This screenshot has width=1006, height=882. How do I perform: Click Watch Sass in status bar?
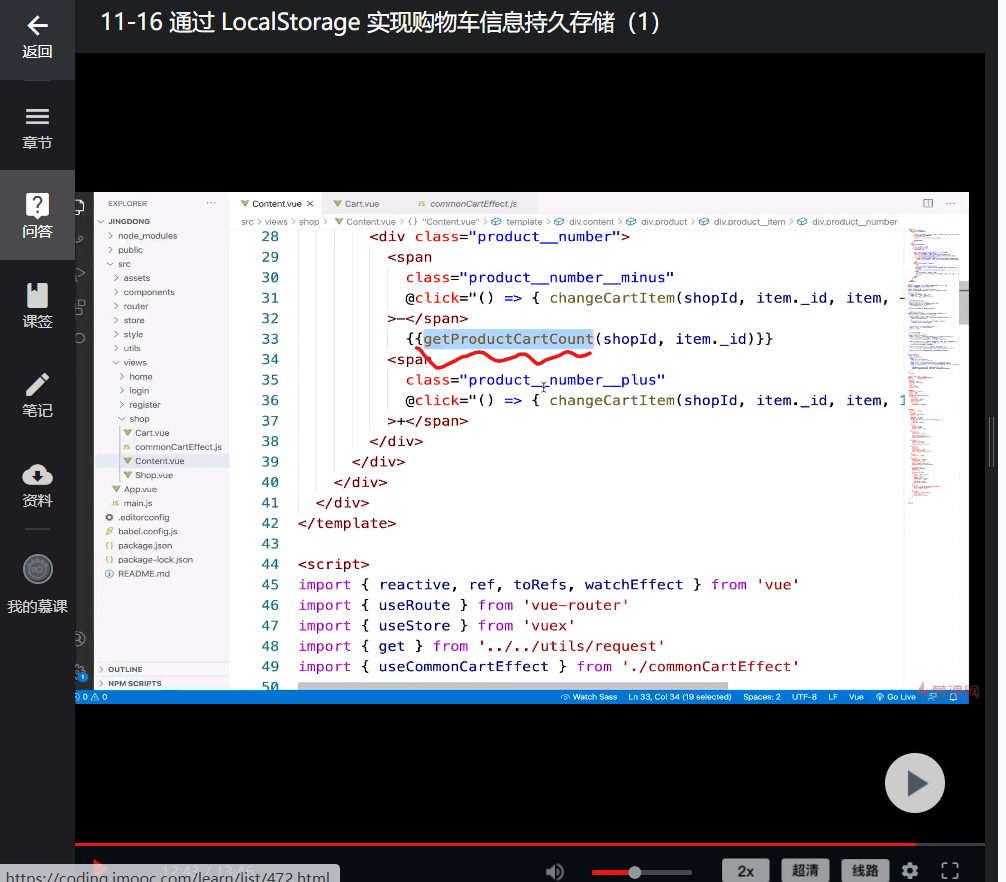589,697
